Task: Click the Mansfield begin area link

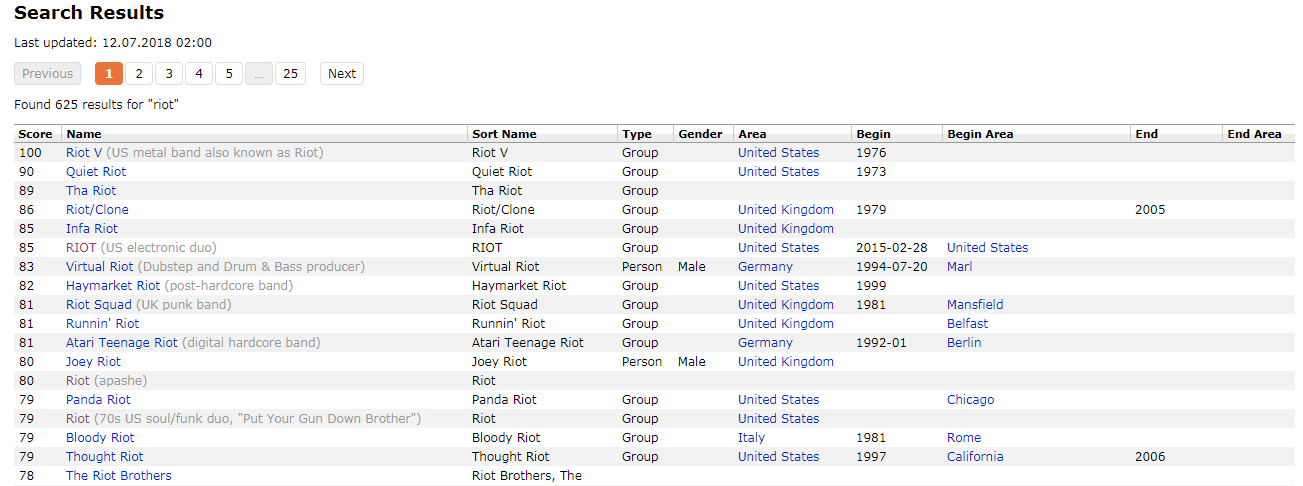Action: click(975, 305)
